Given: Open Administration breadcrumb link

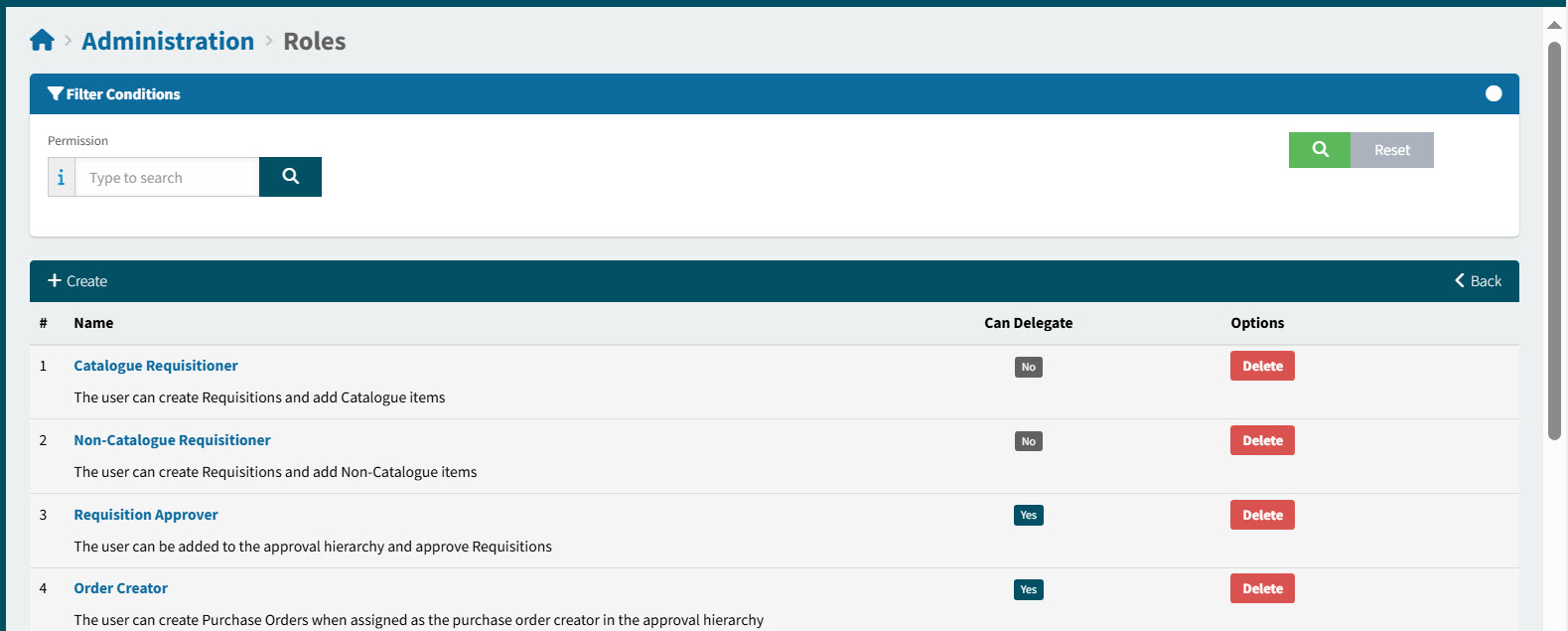Looking at the screenshot, I should [168, 41].
